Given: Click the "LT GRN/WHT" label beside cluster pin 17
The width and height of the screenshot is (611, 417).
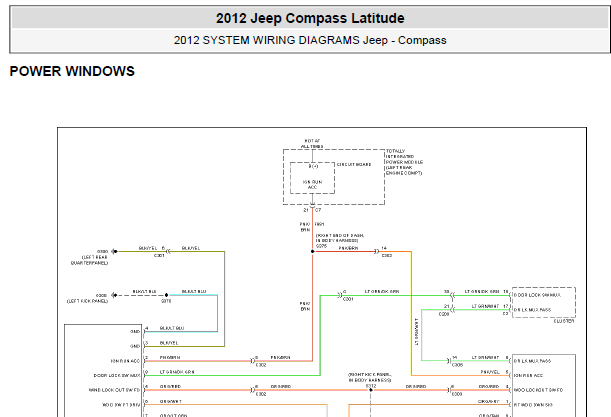Looking at the screenshot, I should (485, 306).
